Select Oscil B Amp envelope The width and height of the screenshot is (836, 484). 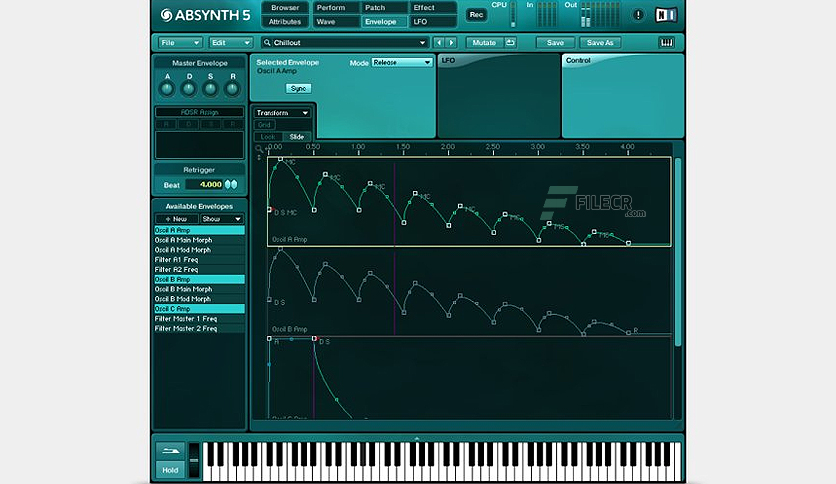coord(199,279)
